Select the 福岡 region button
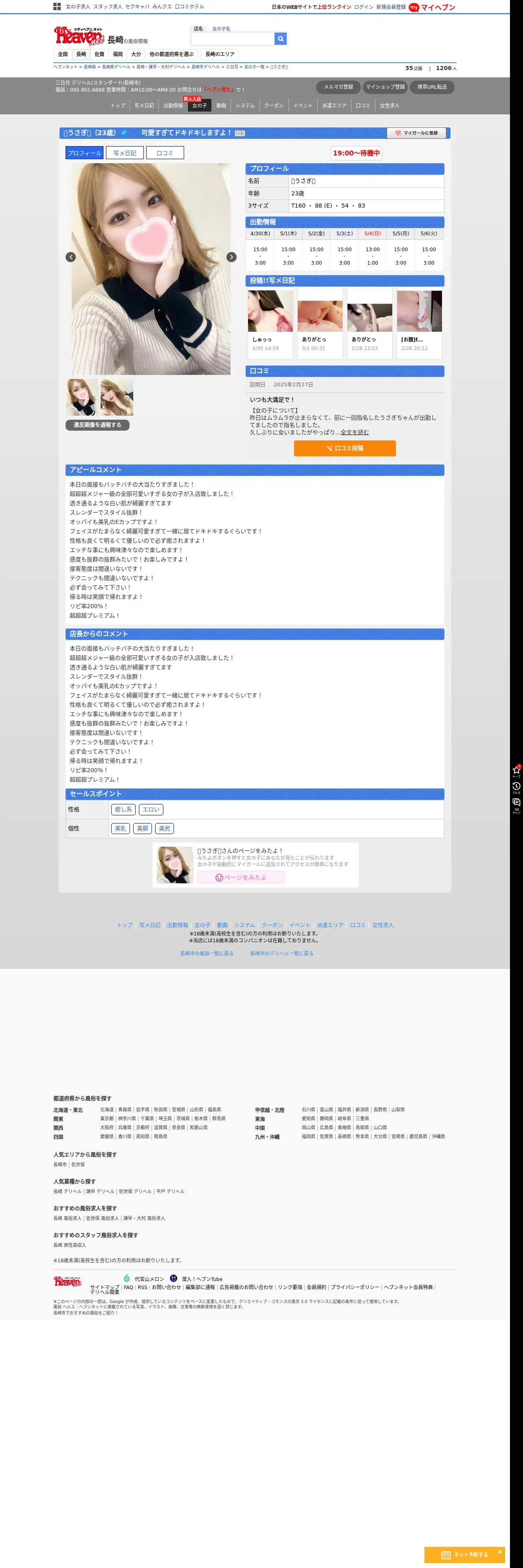The height and width of the screenshot is (1568, 523). tap(117, 54)
